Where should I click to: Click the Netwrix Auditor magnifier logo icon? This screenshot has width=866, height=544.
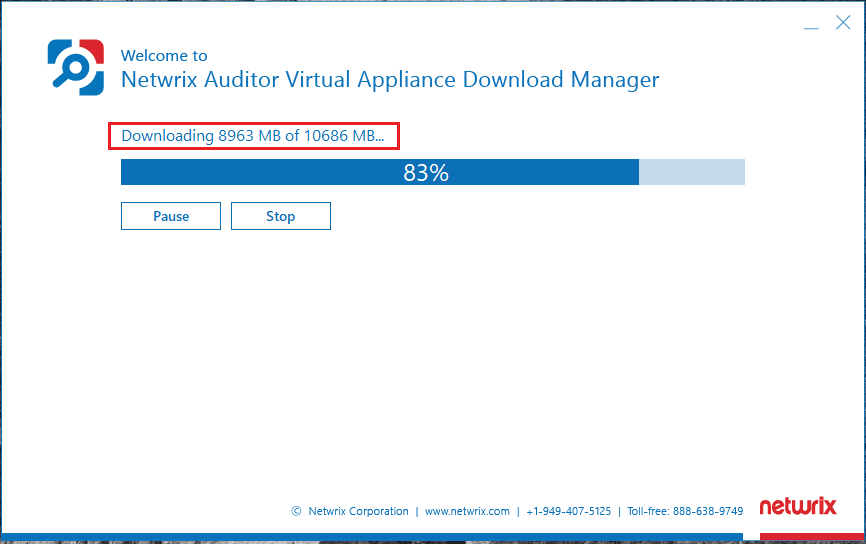(76, 67)
